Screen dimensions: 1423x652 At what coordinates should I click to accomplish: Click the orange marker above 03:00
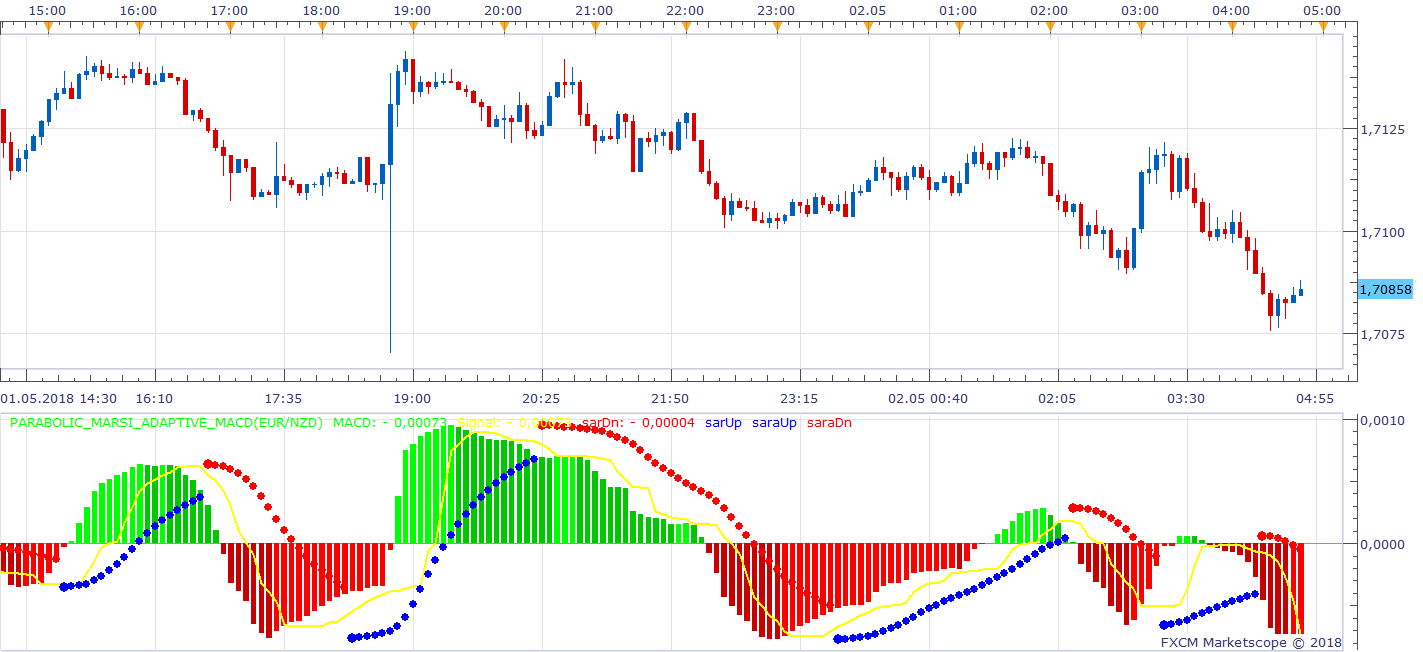pos(1140,26)
